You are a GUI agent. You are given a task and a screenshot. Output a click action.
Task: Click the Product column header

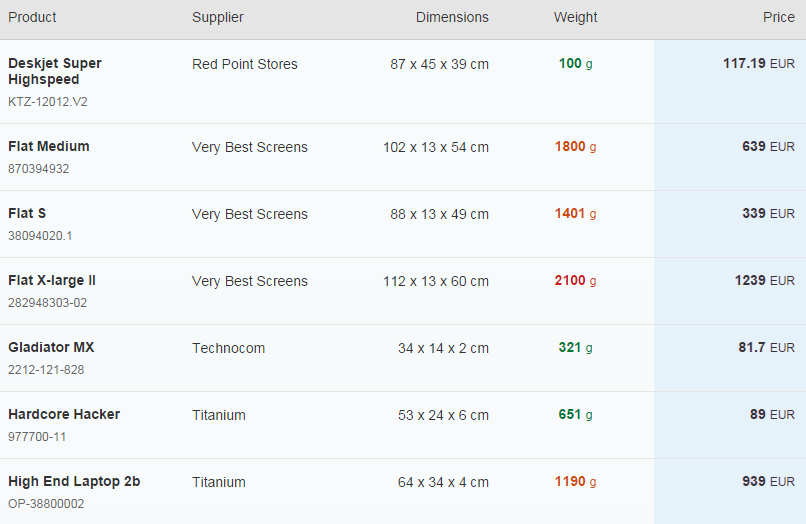tap(32, 17)
